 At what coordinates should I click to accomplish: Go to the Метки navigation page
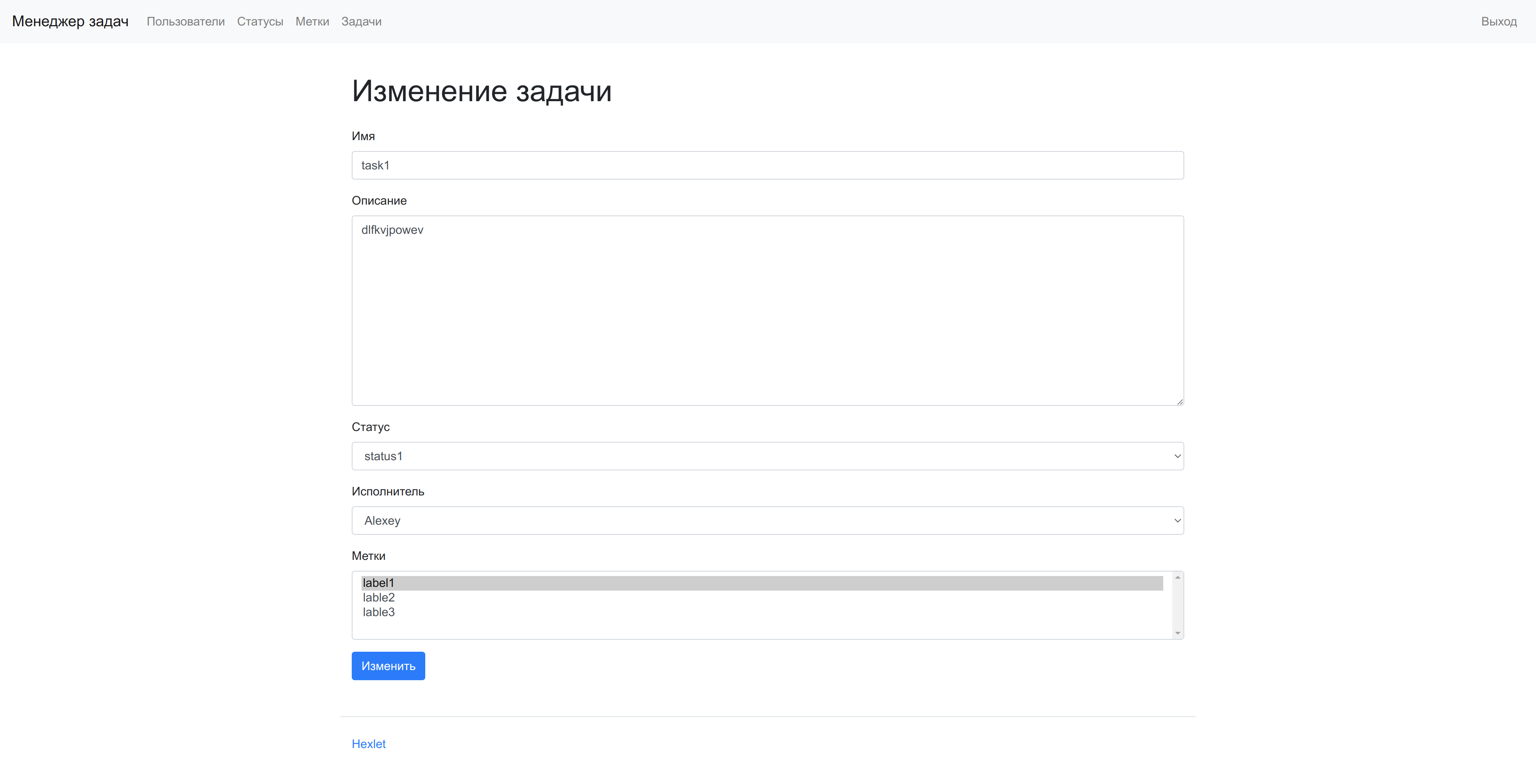(312, 21)
